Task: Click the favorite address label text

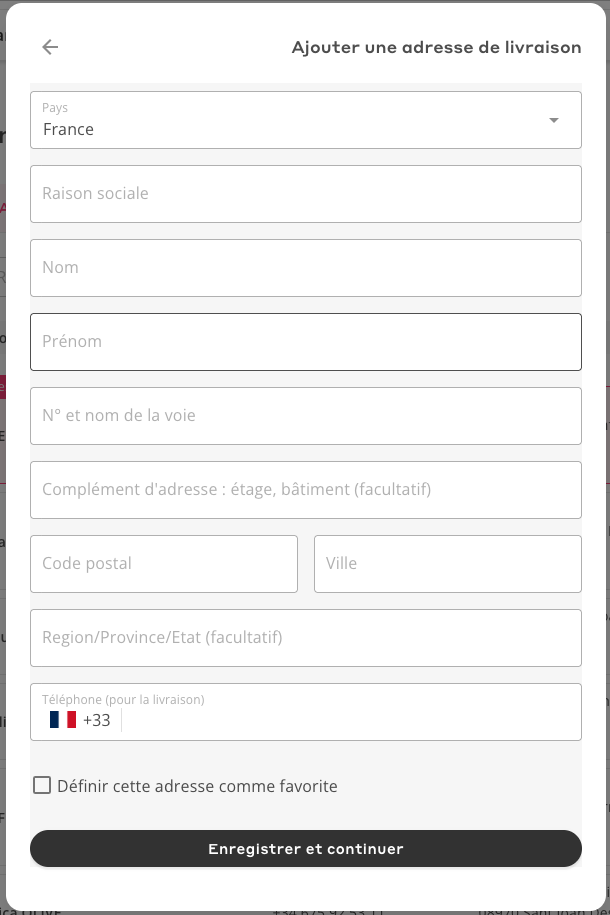Action: (x=197, y=786)
